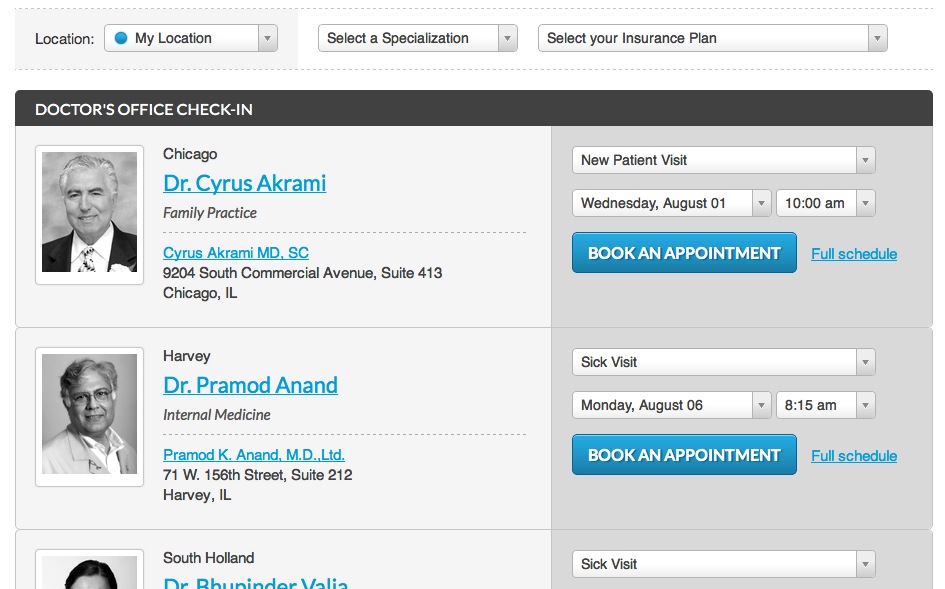Open the 10:00 am time dropdown
The width and height of the screenshot is (945, 589).
click(x=826, y=203)
